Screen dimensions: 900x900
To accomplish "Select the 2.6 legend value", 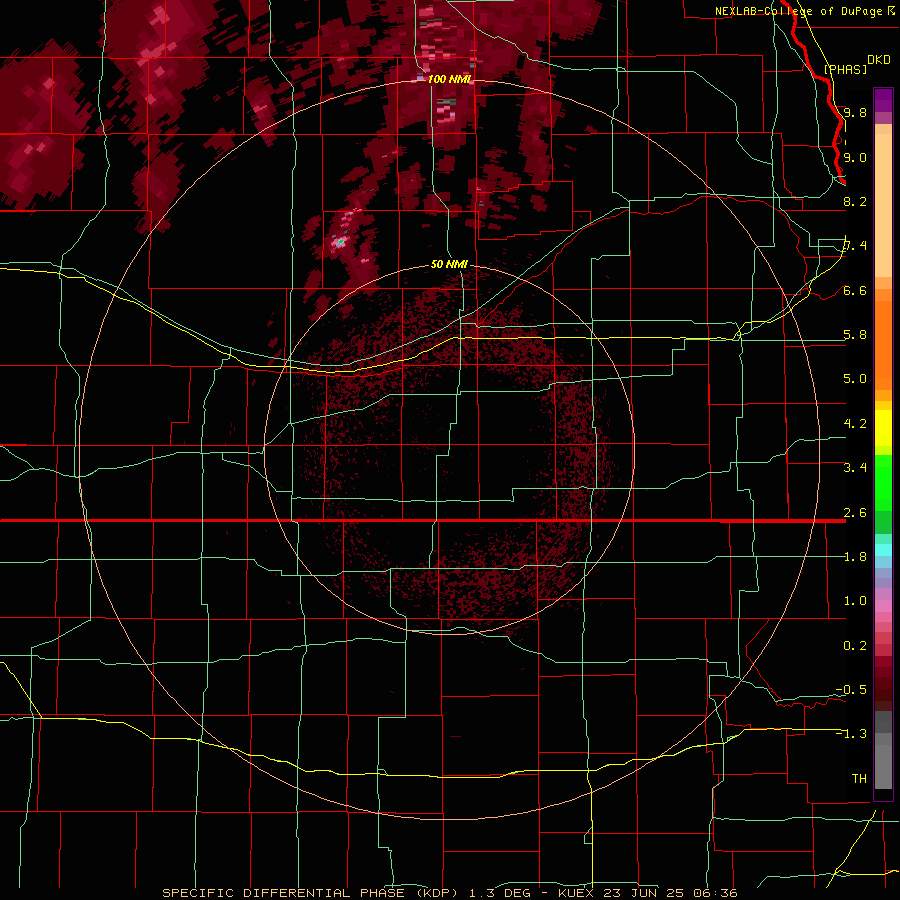I will 855,513.
